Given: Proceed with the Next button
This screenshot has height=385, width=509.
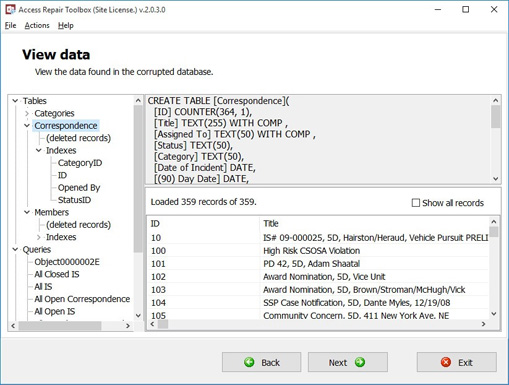Looking at the screenshot, I should [348, 362].
